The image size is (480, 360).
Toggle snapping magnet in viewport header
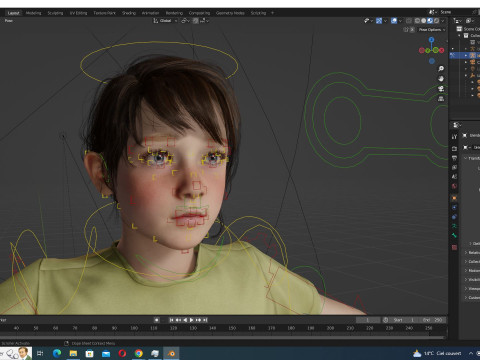pyautogui.click(x=195, y=21)
